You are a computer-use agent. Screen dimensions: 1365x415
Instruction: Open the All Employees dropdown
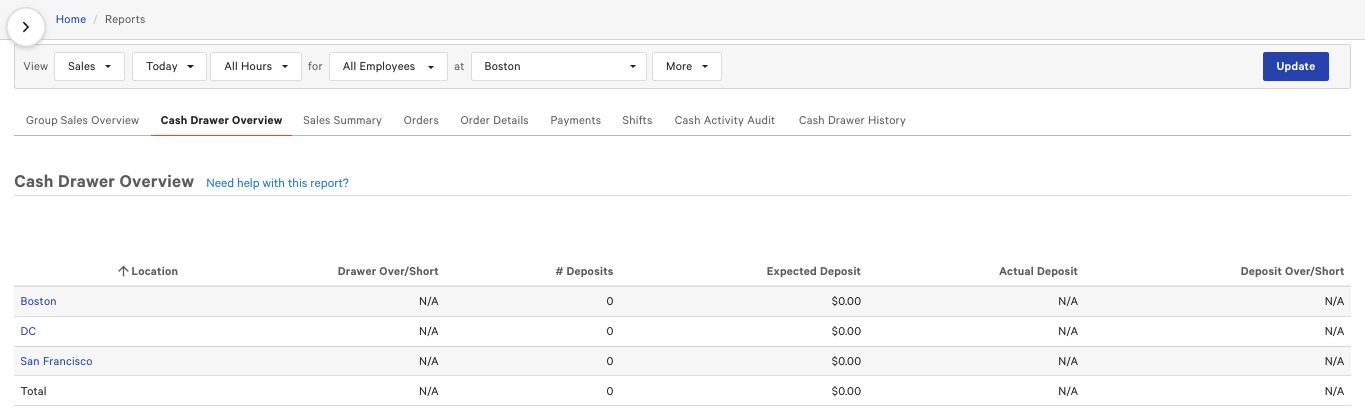(x=387, y=66)
